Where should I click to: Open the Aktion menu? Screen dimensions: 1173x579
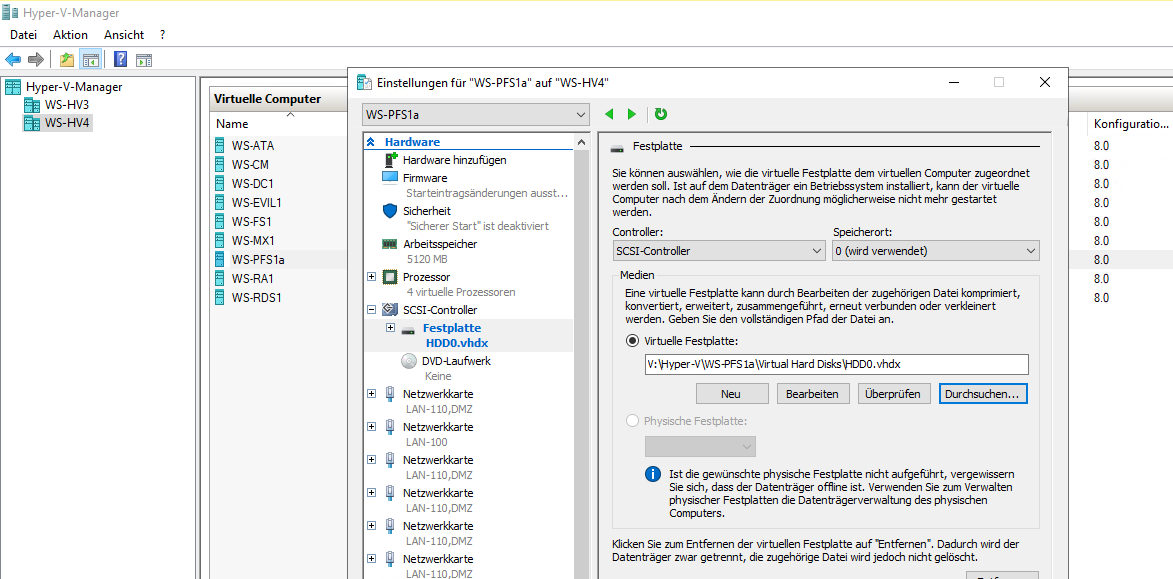coord(70,34)
